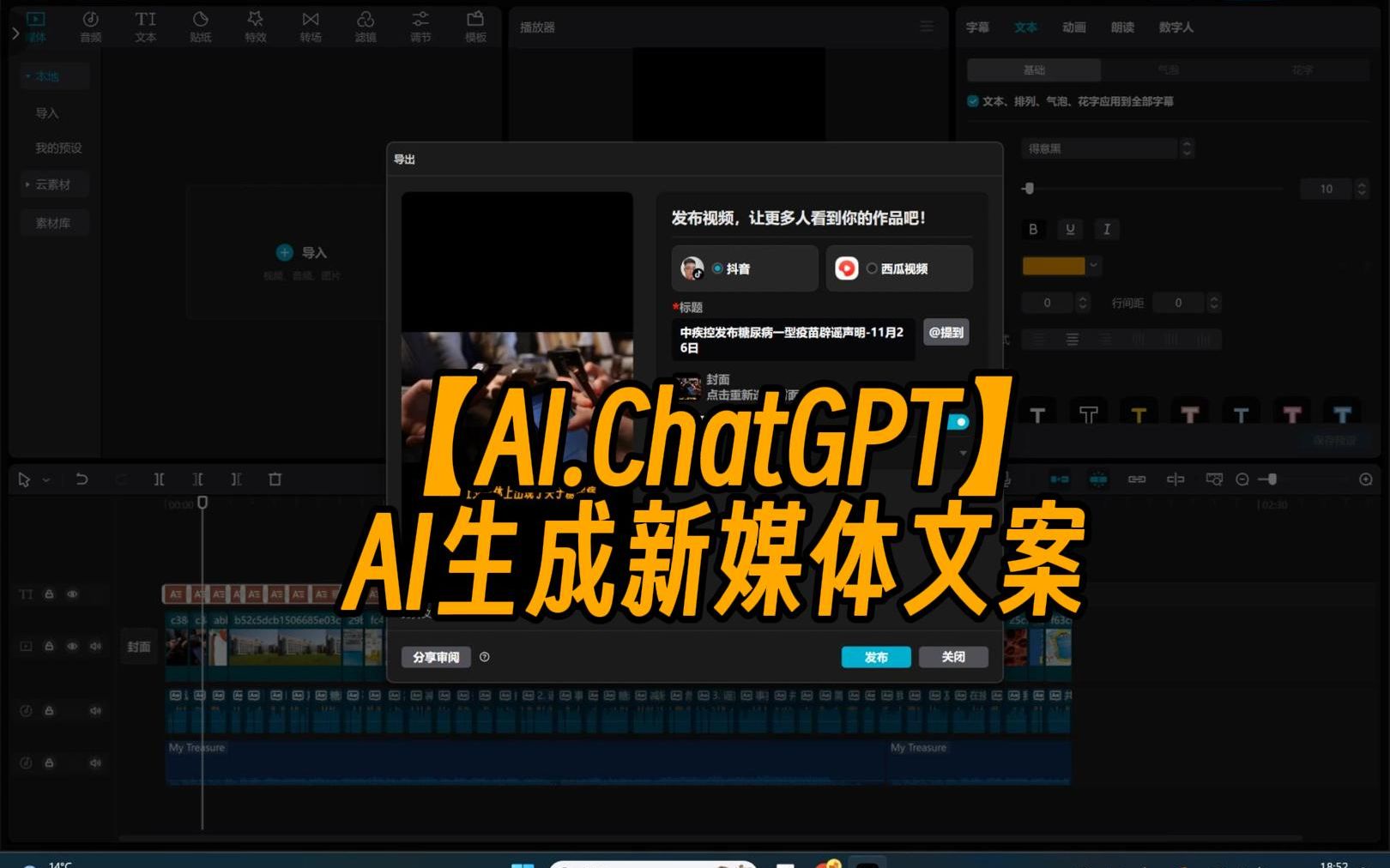Align text left in text panel

click(1039, 340)
